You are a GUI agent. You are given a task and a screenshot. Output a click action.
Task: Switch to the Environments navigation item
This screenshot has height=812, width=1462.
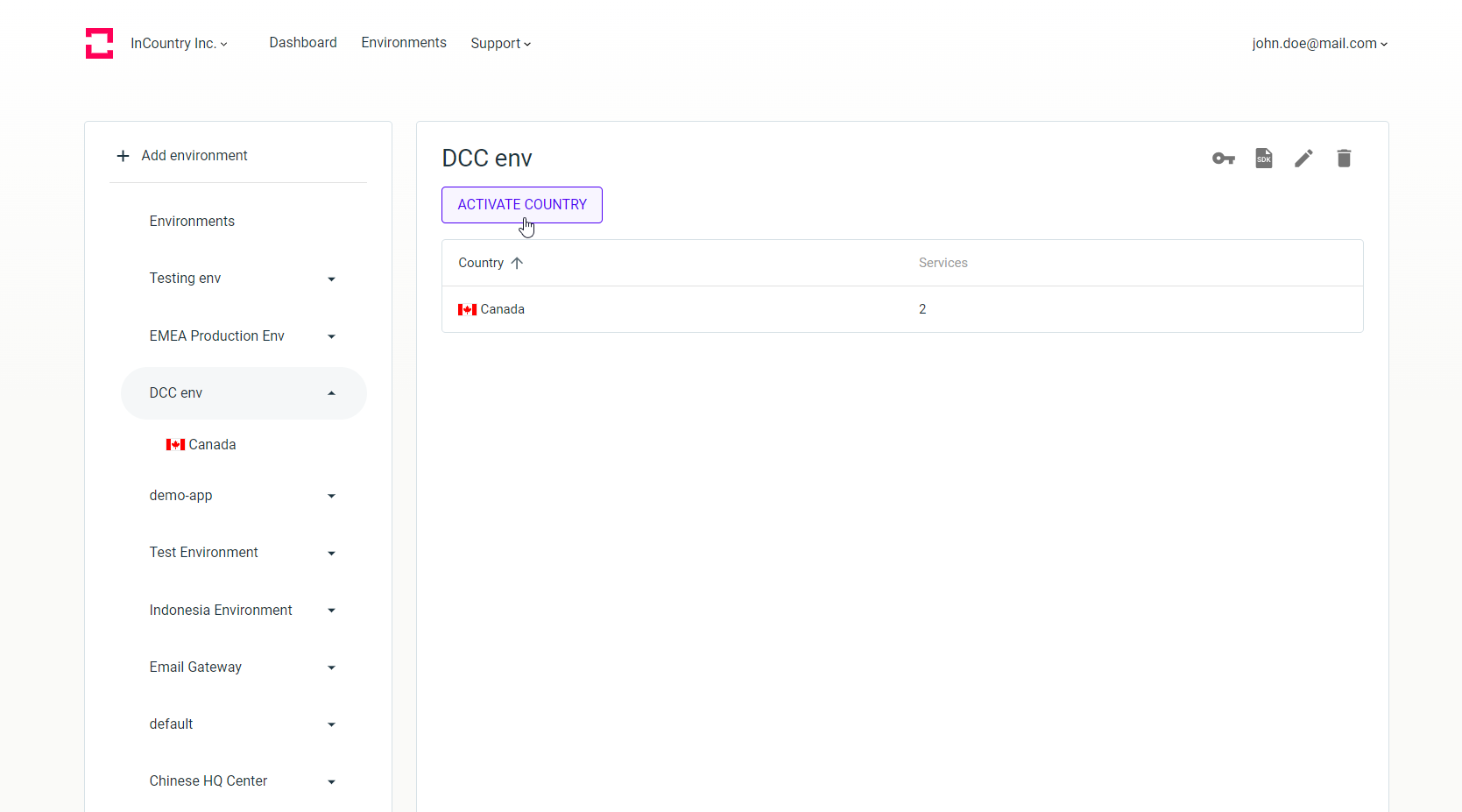tap(403, 43)
